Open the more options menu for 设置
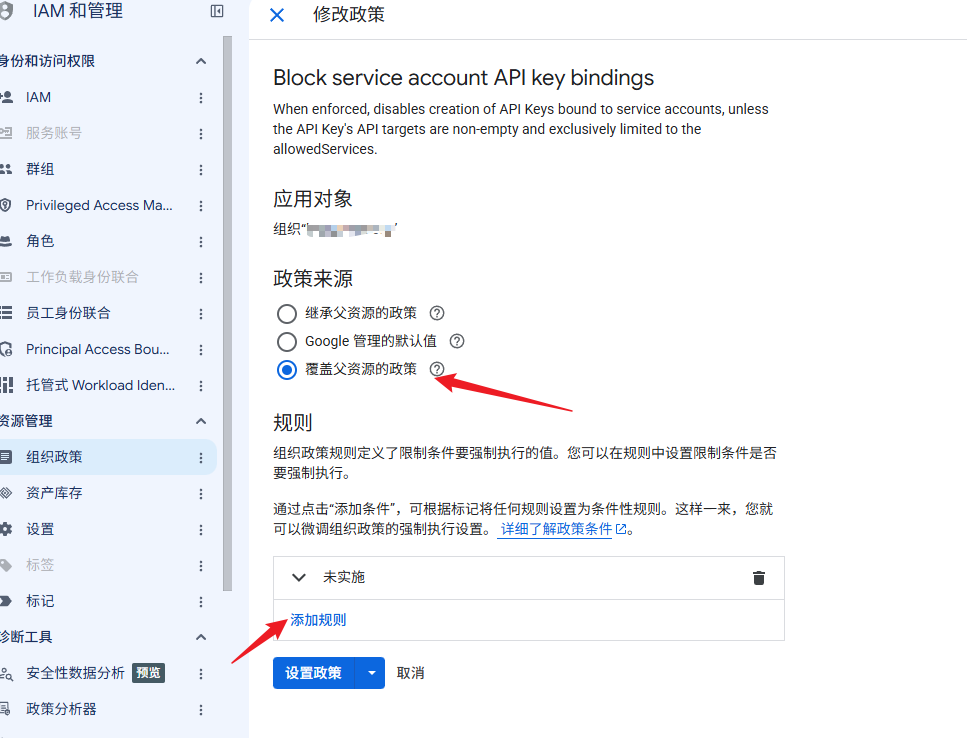 point(201,530)
